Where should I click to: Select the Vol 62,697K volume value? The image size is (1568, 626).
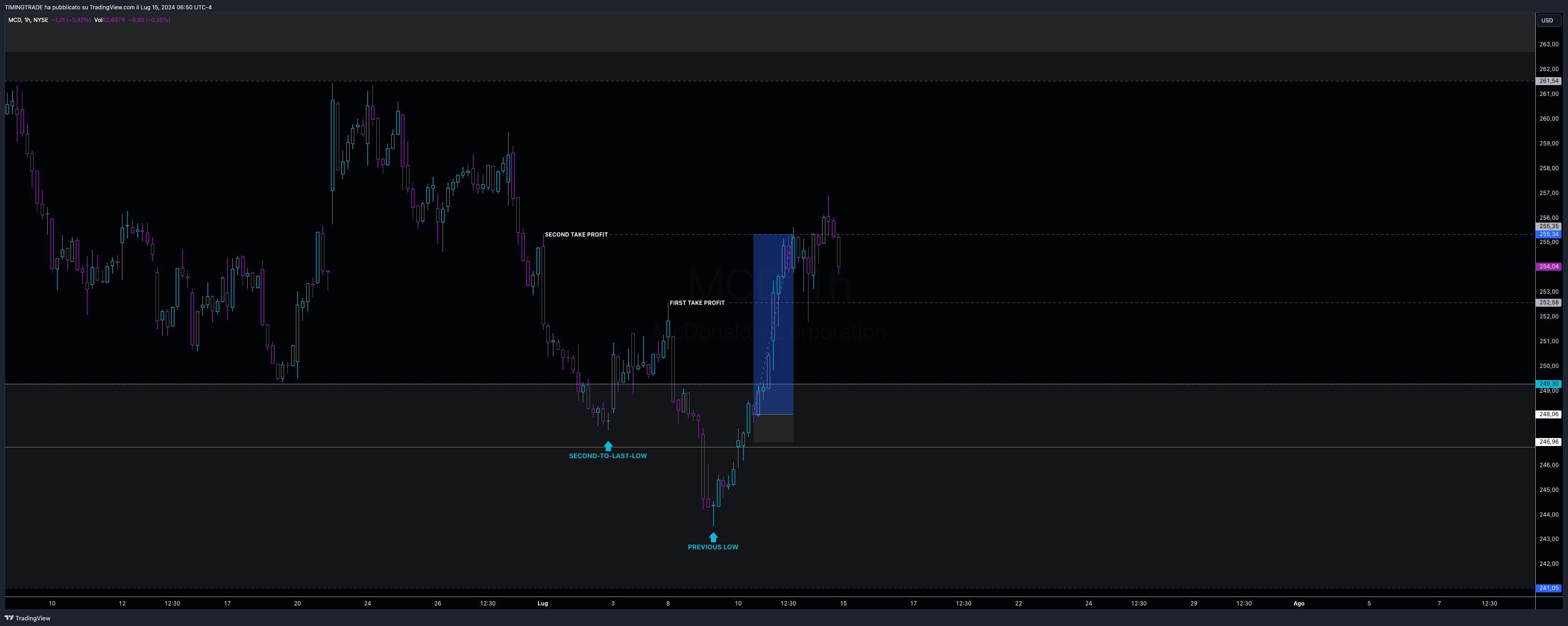[110, 20]
